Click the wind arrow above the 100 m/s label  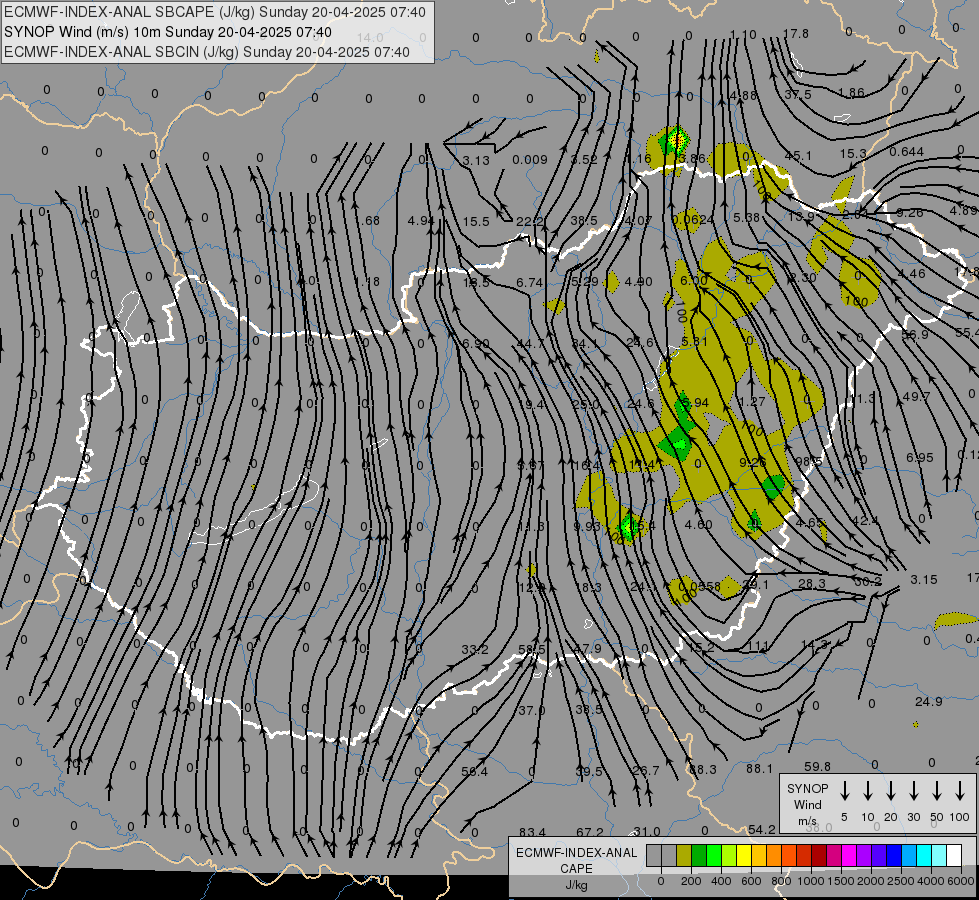(960, 791)
